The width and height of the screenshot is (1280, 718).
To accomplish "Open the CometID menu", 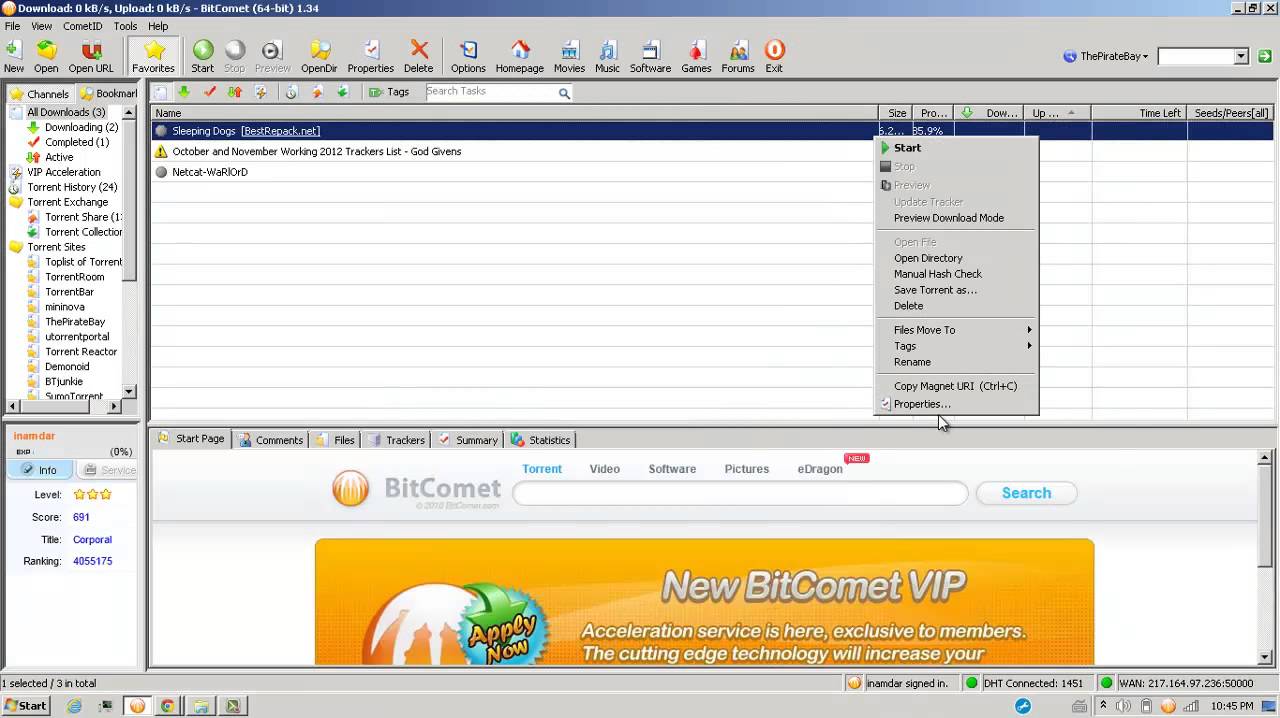I will coord(82,26).
